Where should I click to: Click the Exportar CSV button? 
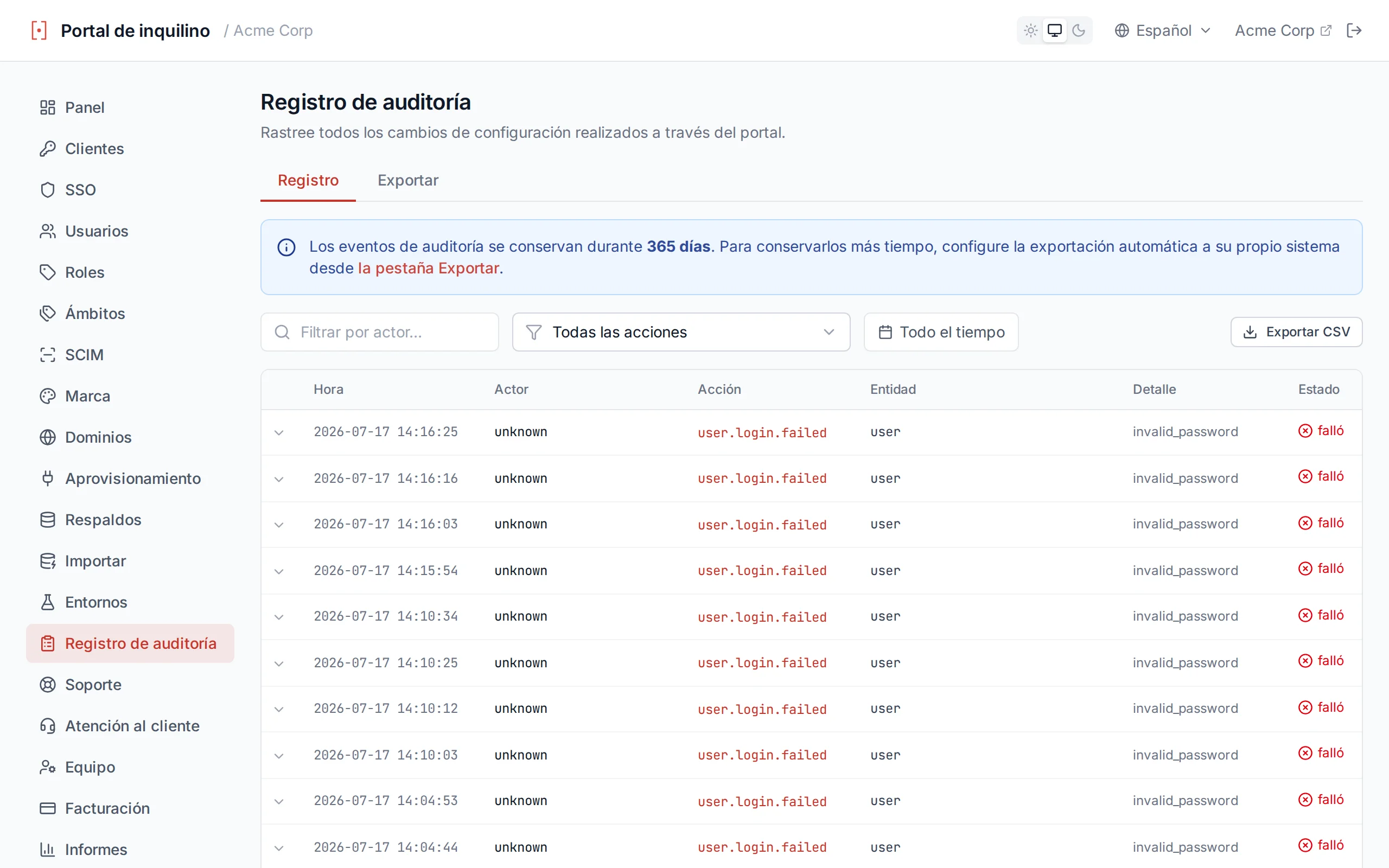click(1296, 332)
